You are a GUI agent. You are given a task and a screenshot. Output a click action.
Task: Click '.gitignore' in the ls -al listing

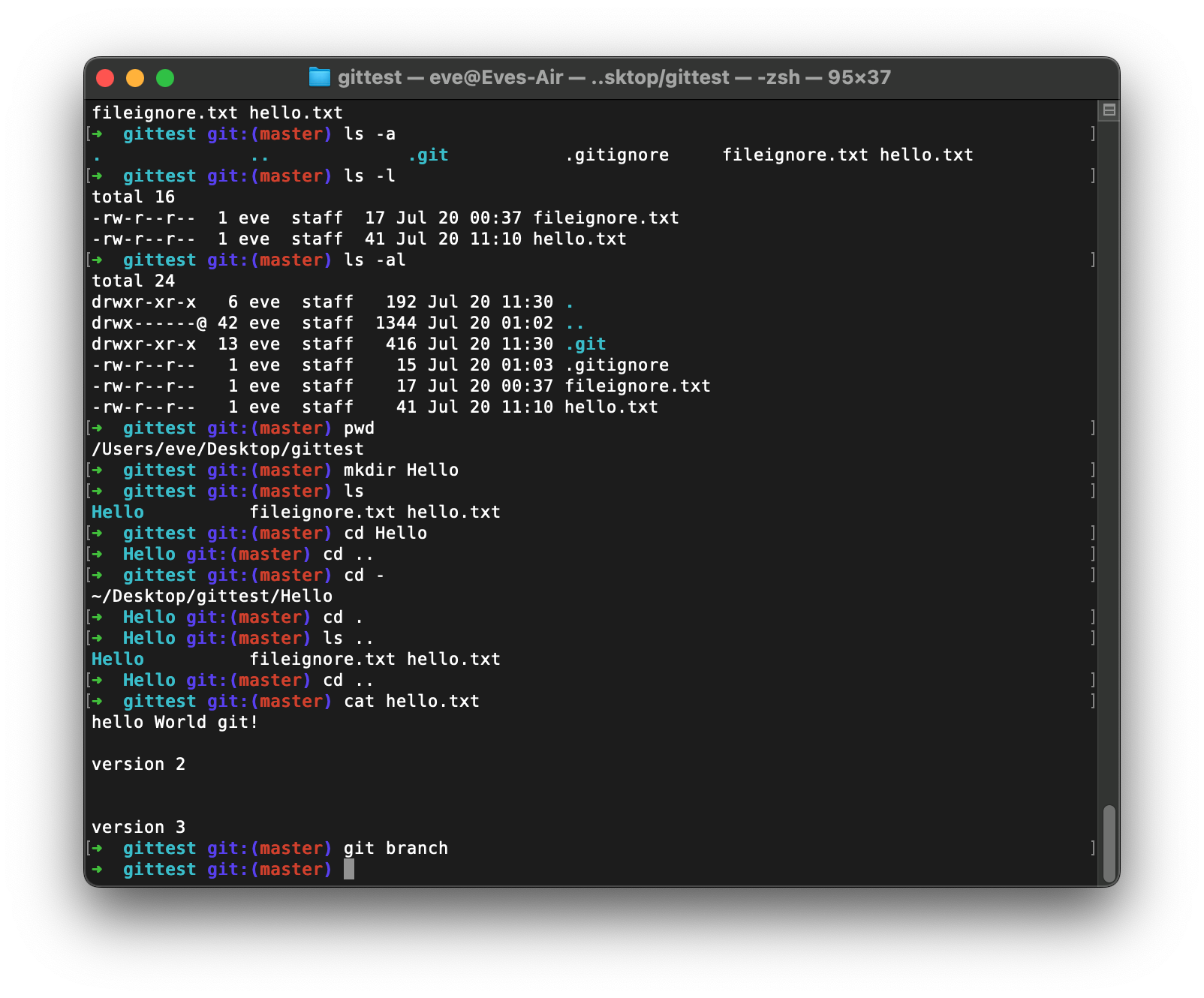617,365
